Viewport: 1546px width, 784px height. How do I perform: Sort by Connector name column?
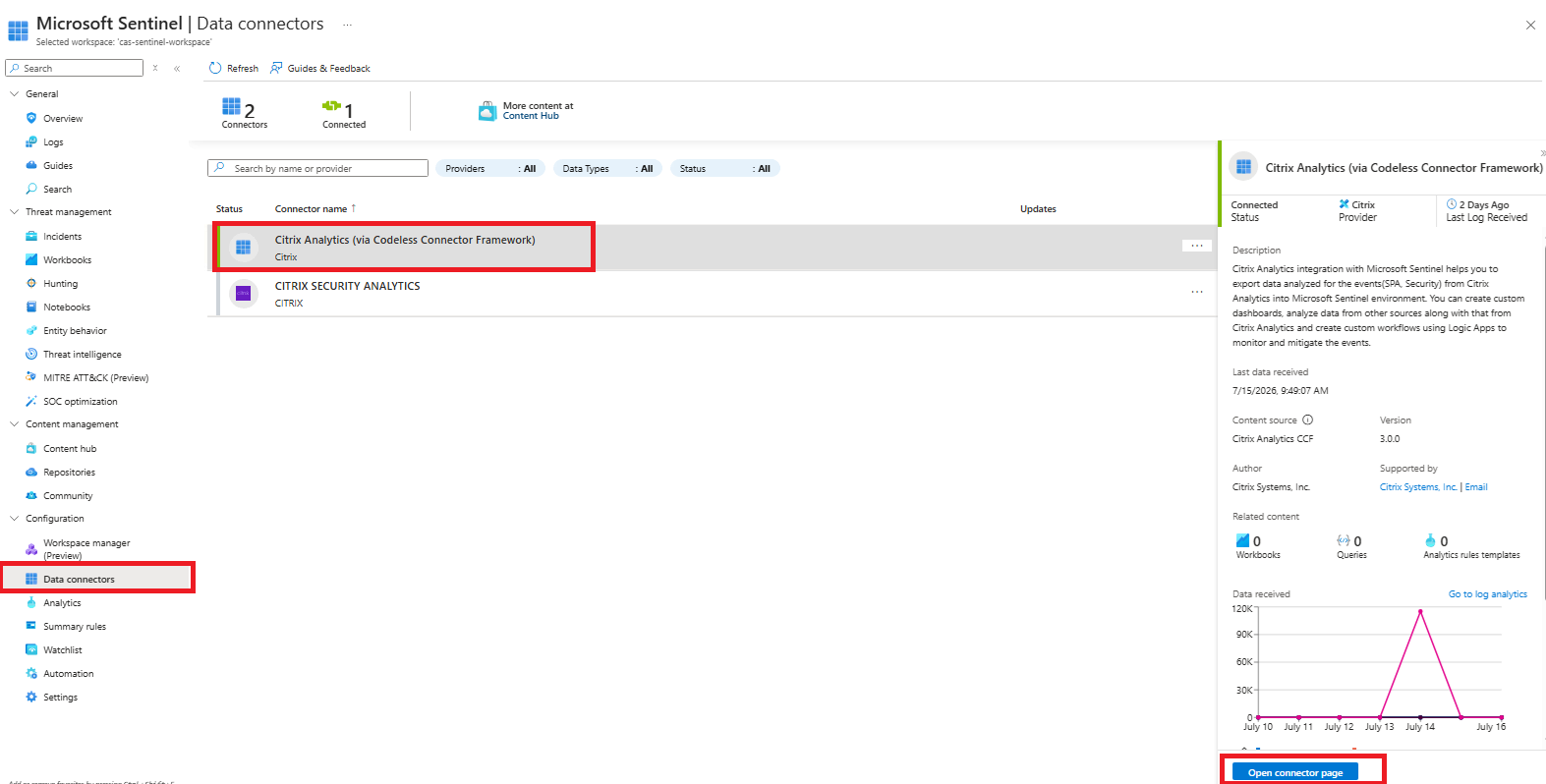[x=315, y=209]
